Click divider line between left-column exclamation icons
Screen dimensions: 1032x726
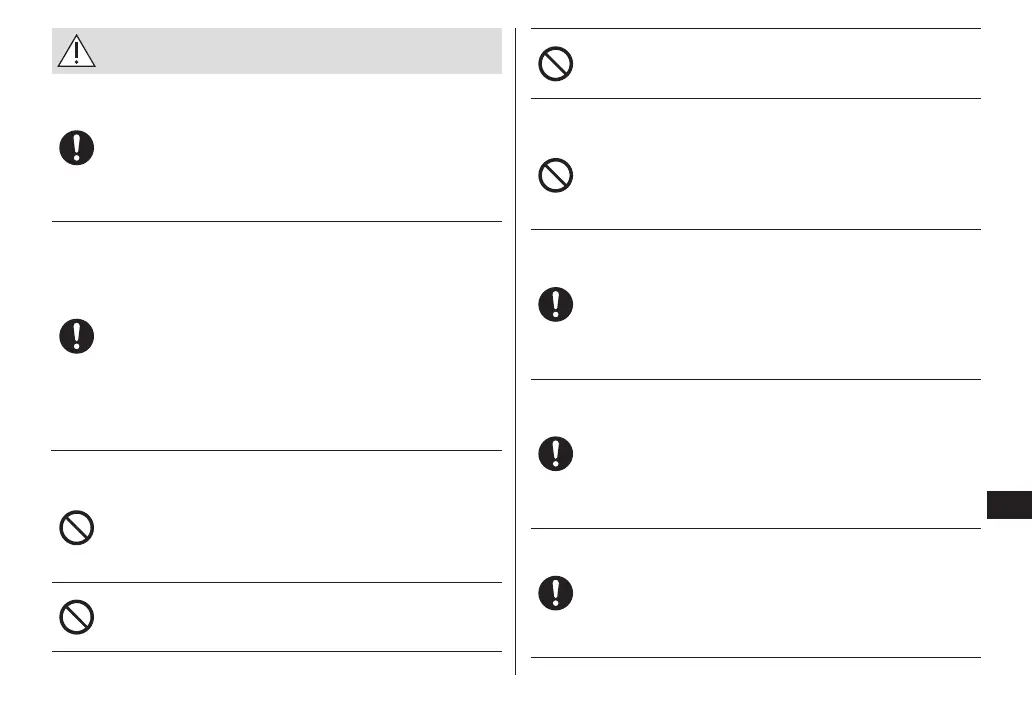[276, 222]
